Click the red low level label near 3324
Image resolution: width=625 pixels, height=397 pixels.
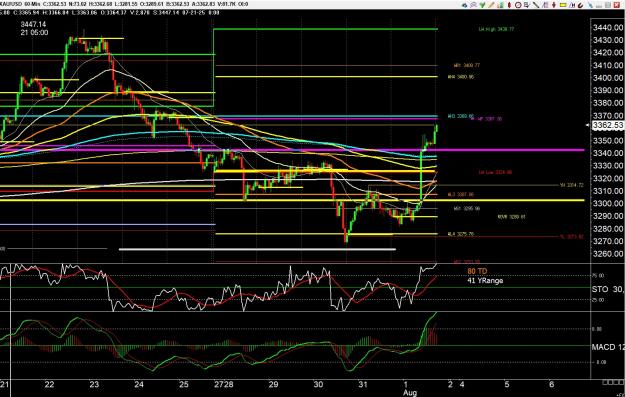click(495, 173)
